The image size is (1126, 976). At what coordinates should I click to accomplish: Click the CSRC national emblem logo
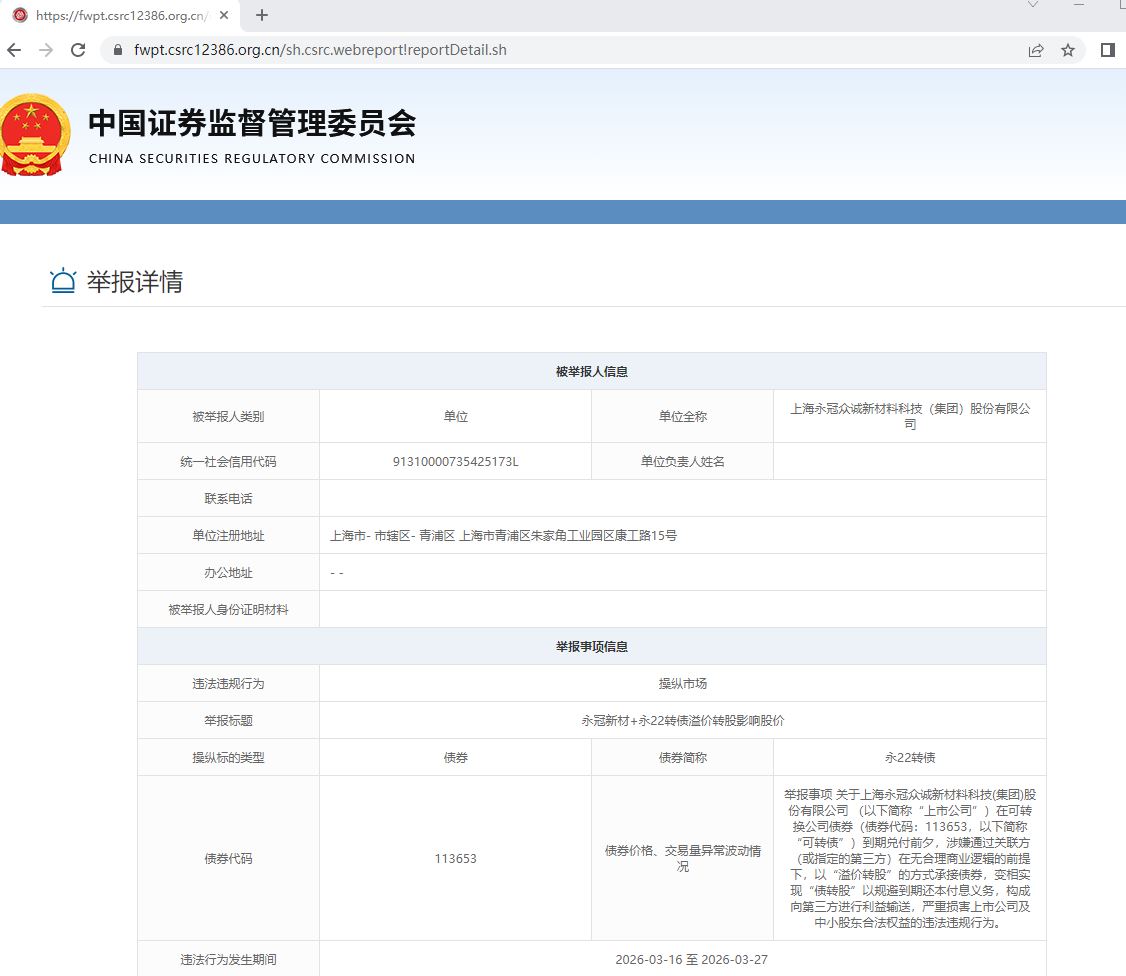(x=36, y=135)
